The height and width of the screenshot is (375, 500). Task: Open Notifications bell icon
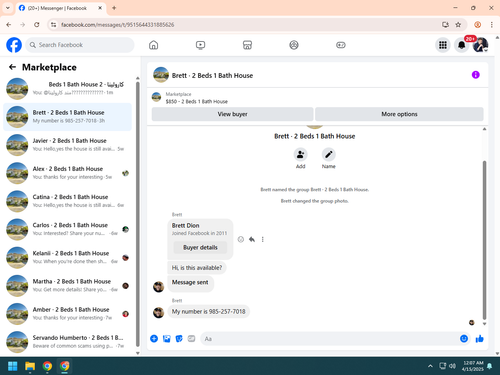coord(462,45)
